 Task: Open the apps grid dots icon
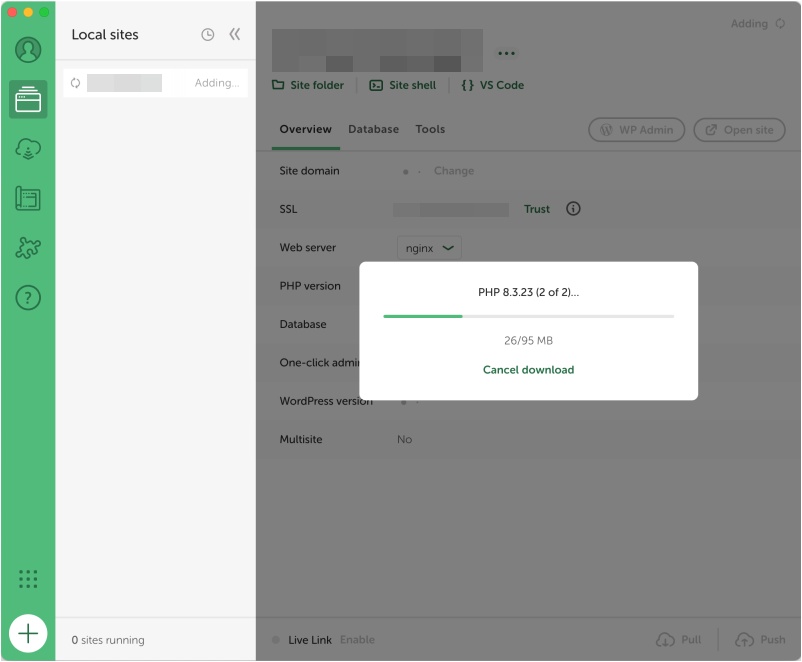click(28, 579)
